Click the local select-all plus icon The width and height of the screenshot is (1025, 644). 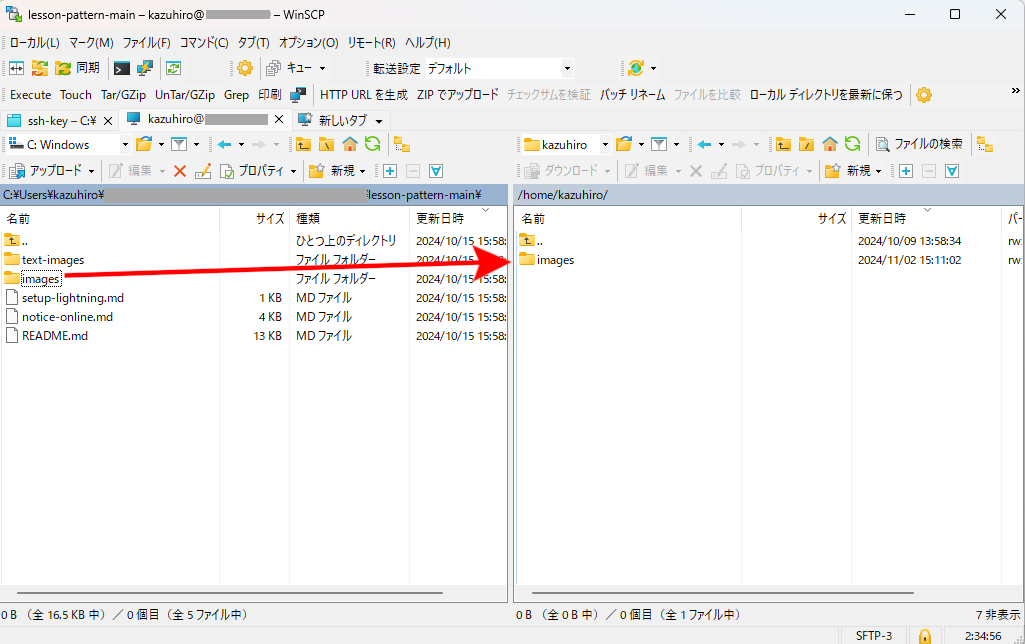click(x=390, y=171)
